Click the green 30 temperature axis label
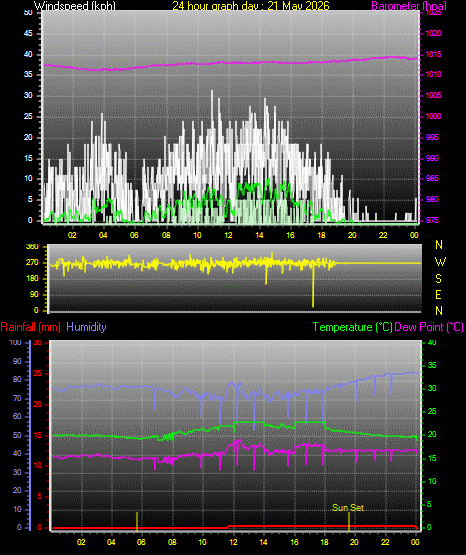The height and width of the screenshot is (555, 466). (432, 388)
